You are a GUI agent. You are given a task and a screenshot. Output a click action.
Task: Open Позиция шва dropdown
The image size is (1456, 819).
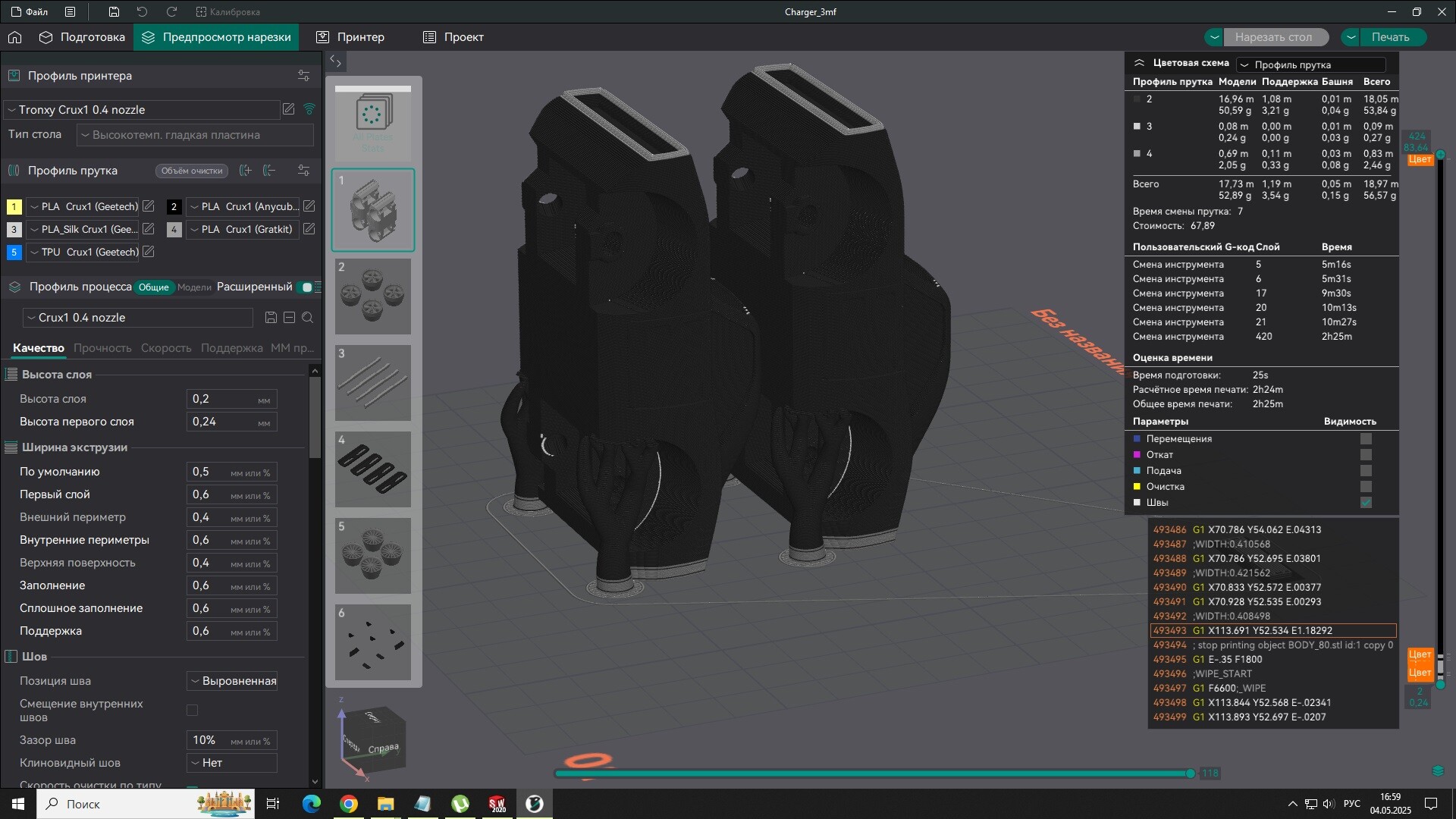click(232, 681)
